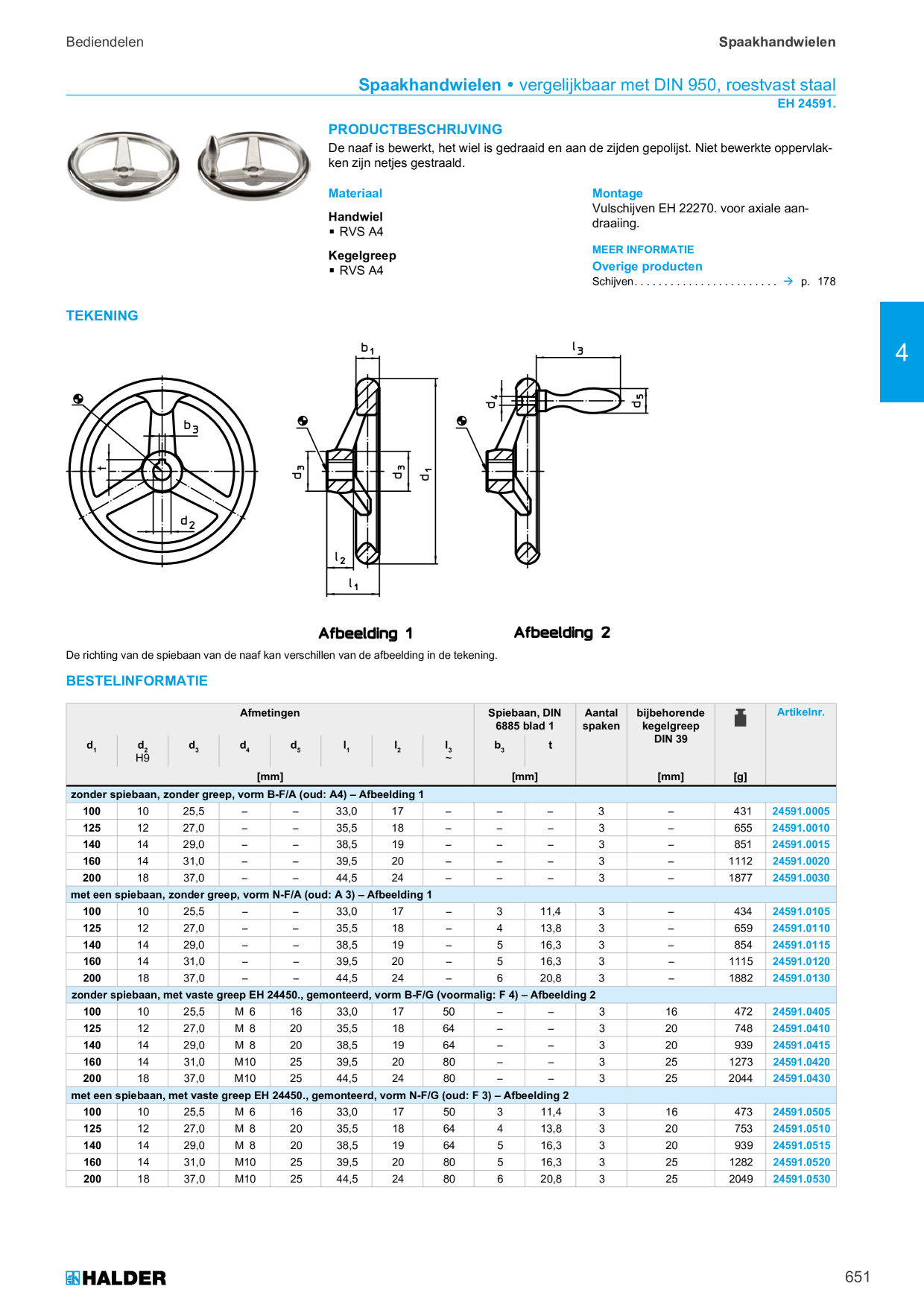Click the 'Afbeelding 2' caption

click(x=562, y=633)
